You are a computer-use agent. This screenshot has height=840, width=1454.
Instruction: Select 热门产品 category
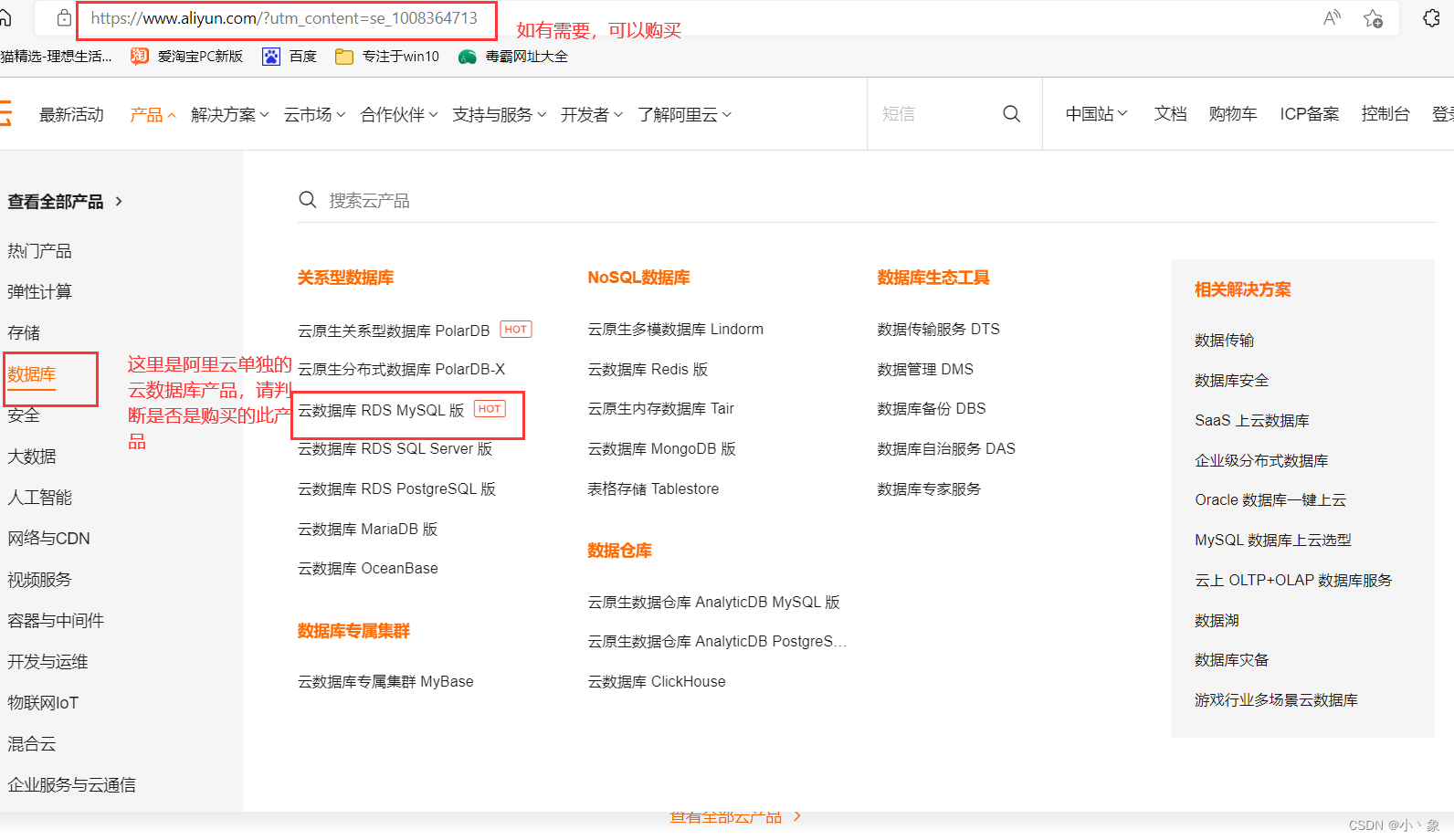pos(39,251)
